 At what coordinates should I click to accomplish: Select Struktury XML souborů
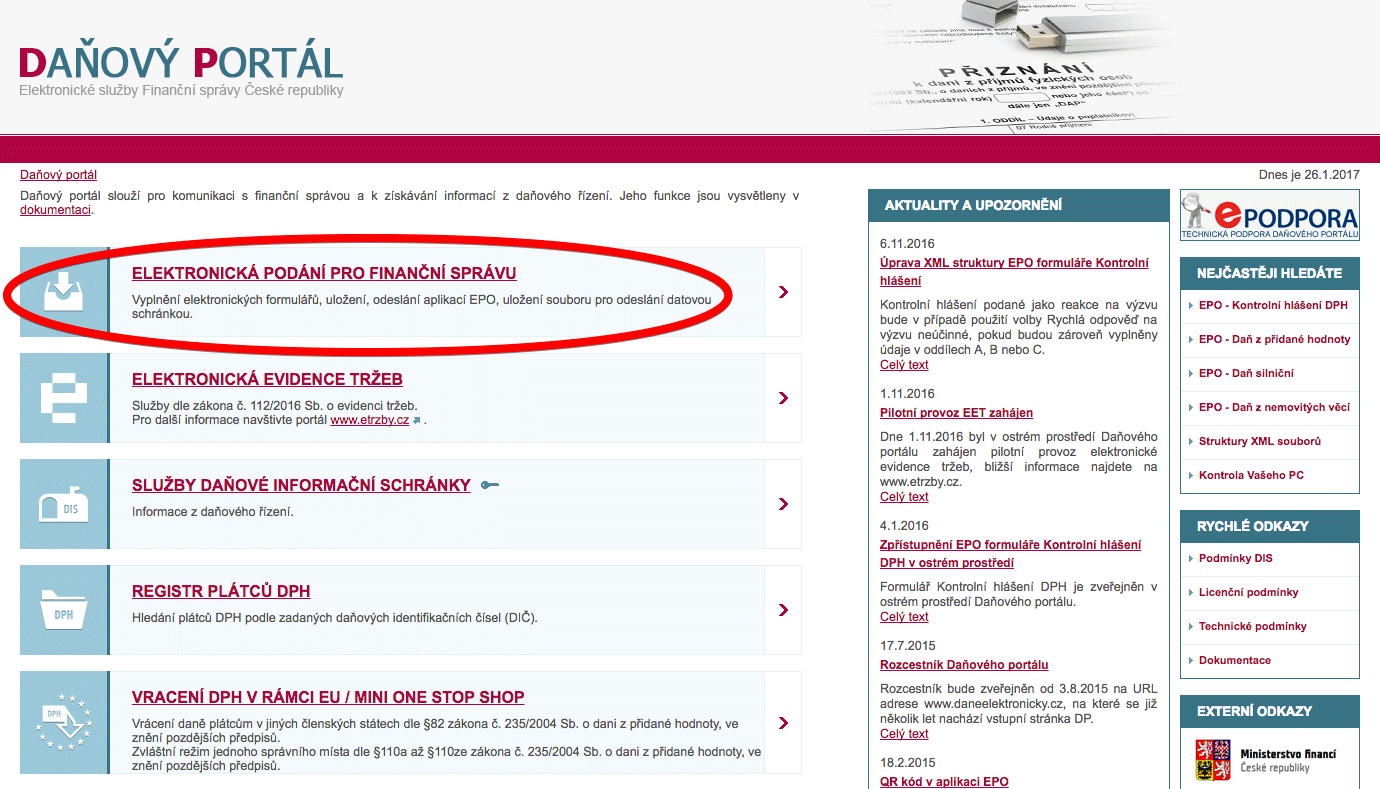1260,441
